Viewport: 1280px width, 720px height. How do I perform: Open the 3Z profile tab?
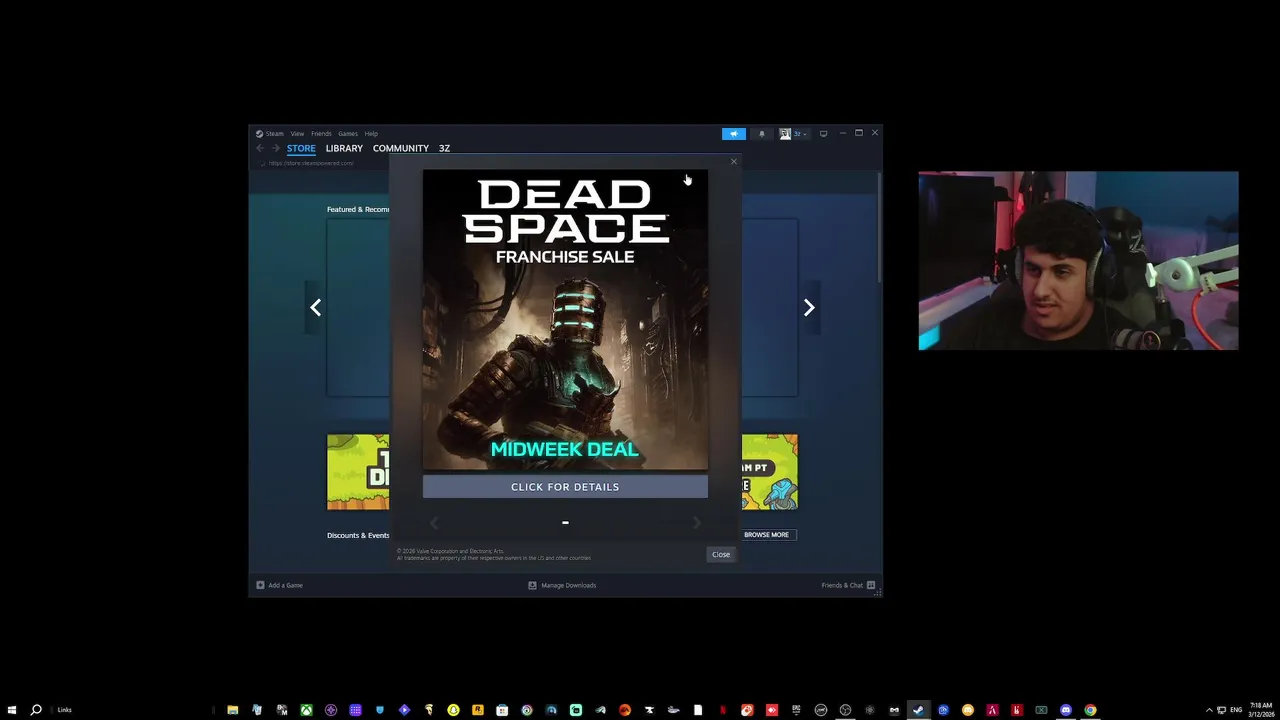(444, 148)
